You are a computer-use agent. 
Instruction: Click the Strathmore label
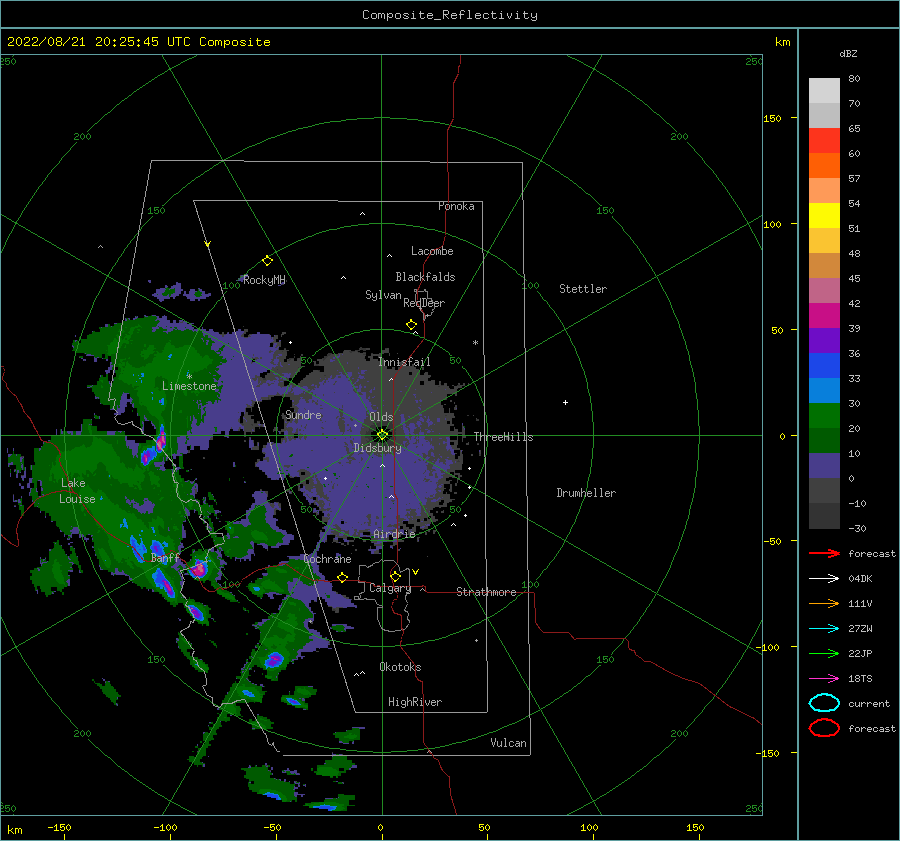(x=486, y=592)
